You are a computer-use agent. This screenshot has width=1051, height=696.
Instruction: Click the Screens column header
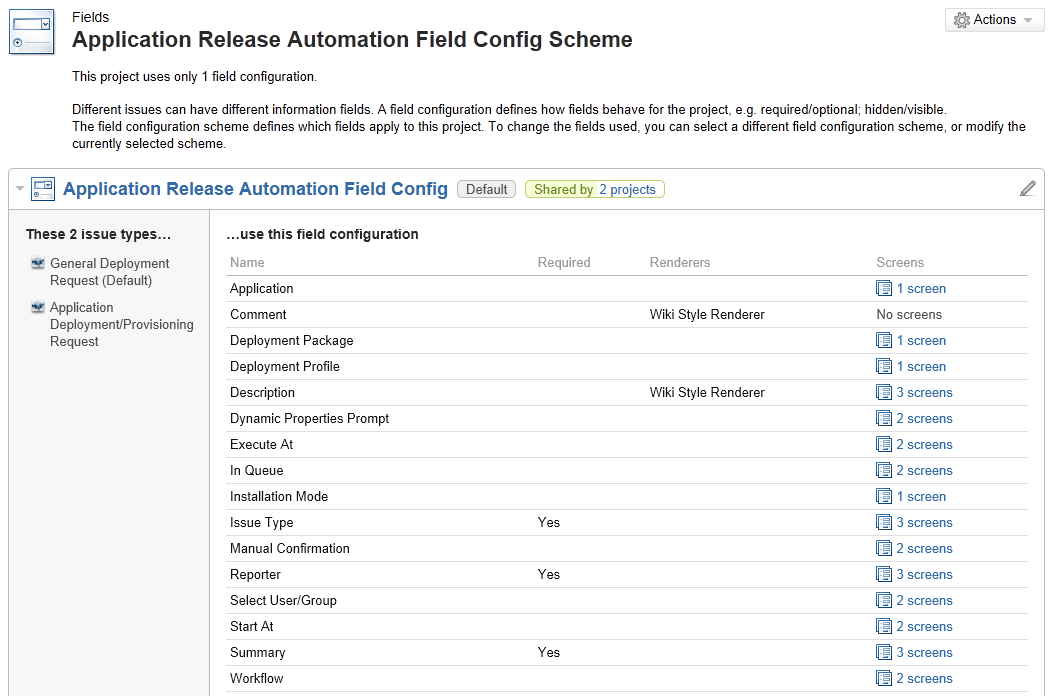click(900, 262)
